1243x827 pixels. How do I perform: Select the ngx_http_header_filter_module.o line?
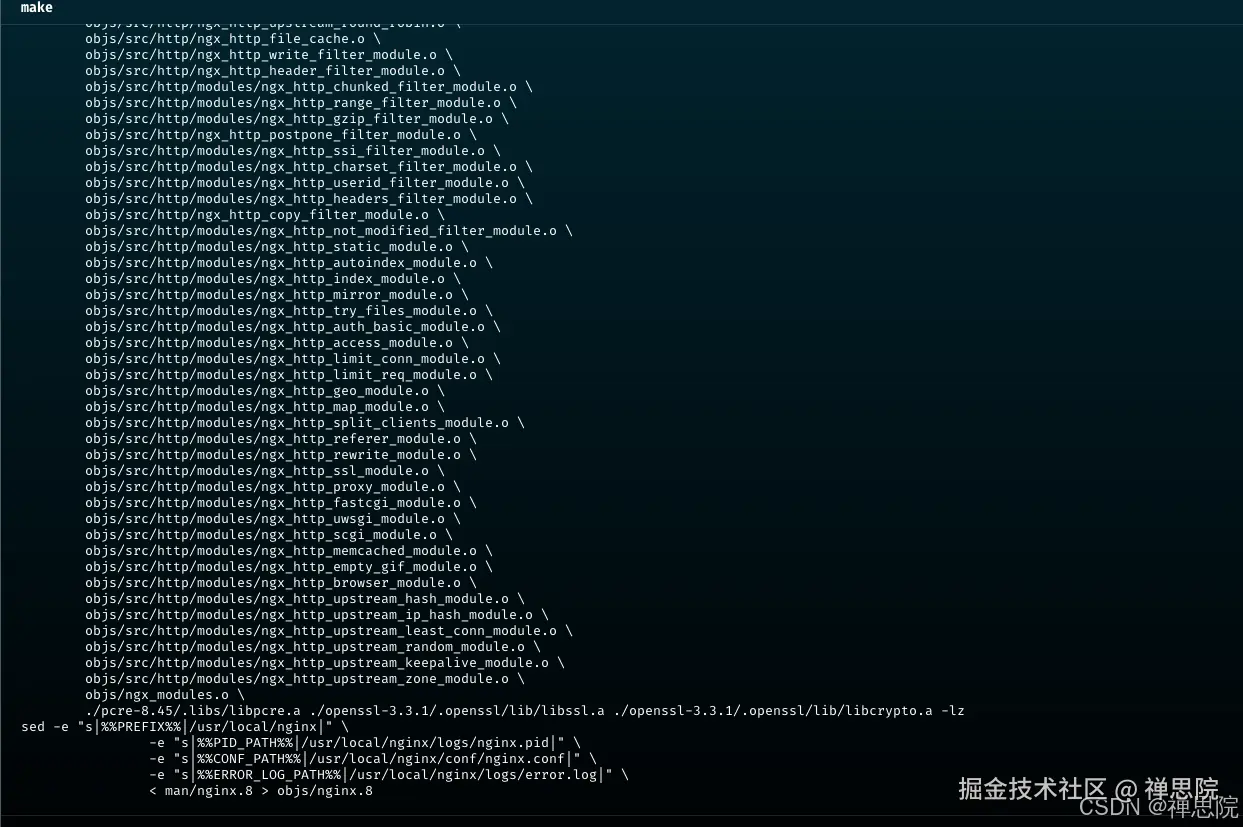272,71
